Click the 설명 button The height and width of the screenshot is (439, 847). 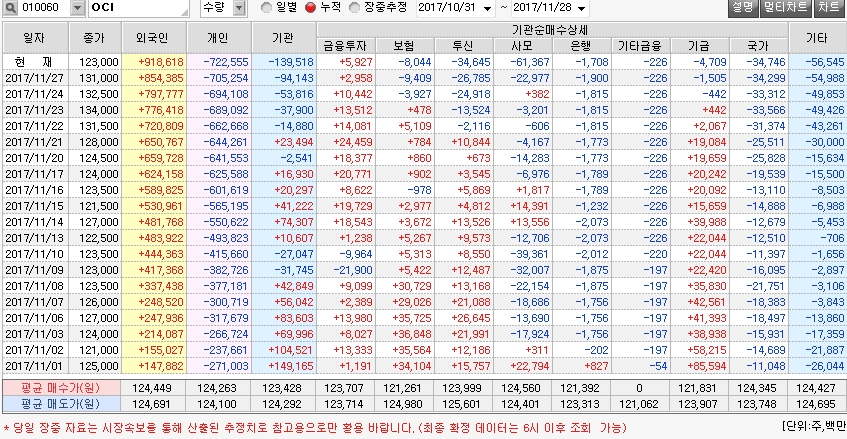click(x=742, y=7)
